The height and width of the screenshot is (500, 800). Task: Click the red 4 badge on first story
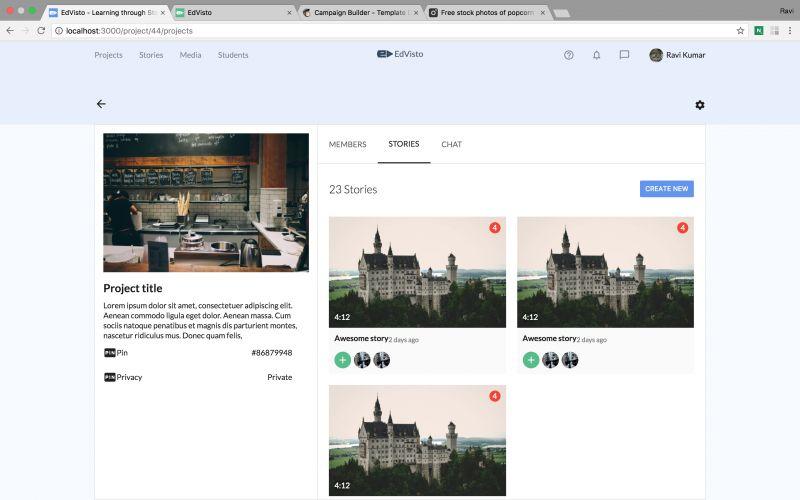pyautogui.click(x=494, y=228)
